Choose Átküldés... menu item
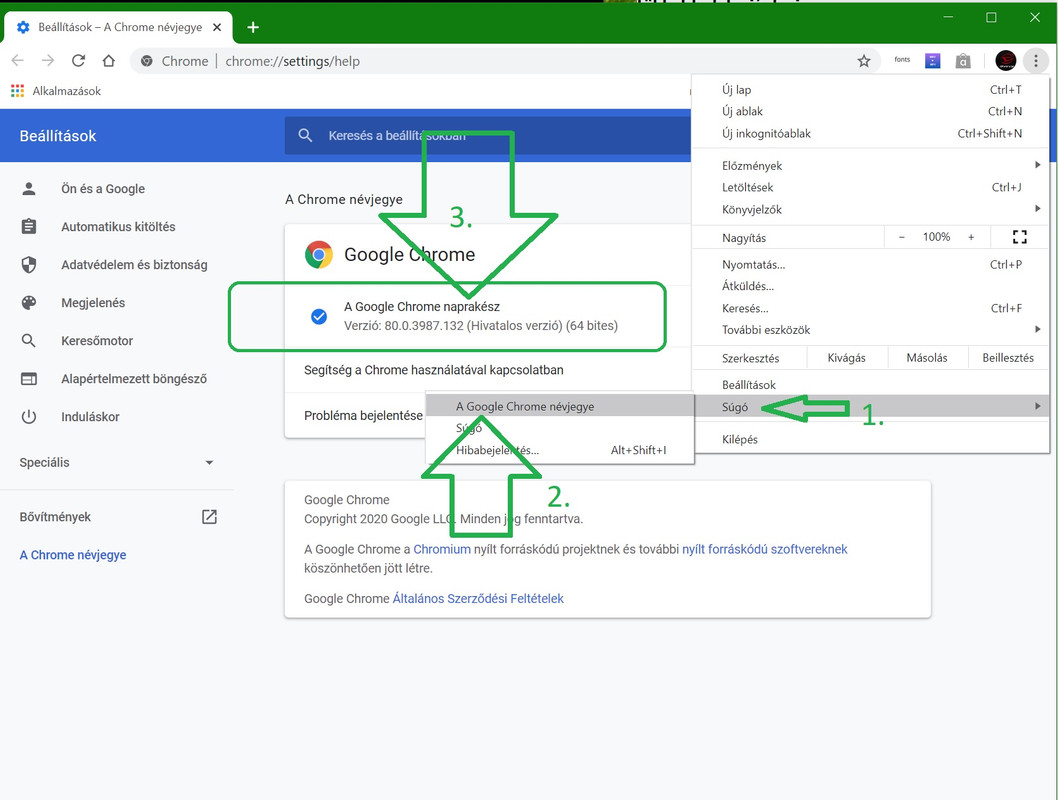This screenshot has height=800, width=1058. tap(870, 286)
